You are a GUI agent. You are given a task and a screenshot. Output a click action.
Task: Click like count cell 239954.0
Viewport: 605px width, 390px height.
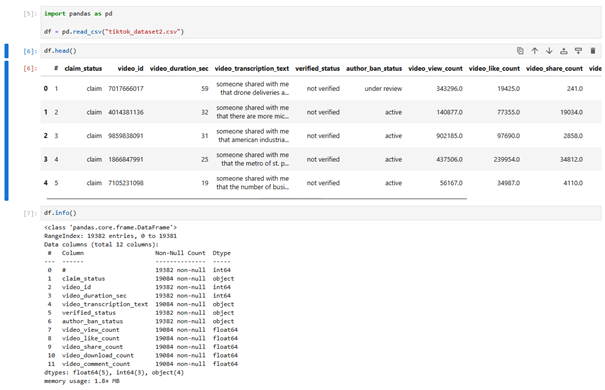pos(507,159)
